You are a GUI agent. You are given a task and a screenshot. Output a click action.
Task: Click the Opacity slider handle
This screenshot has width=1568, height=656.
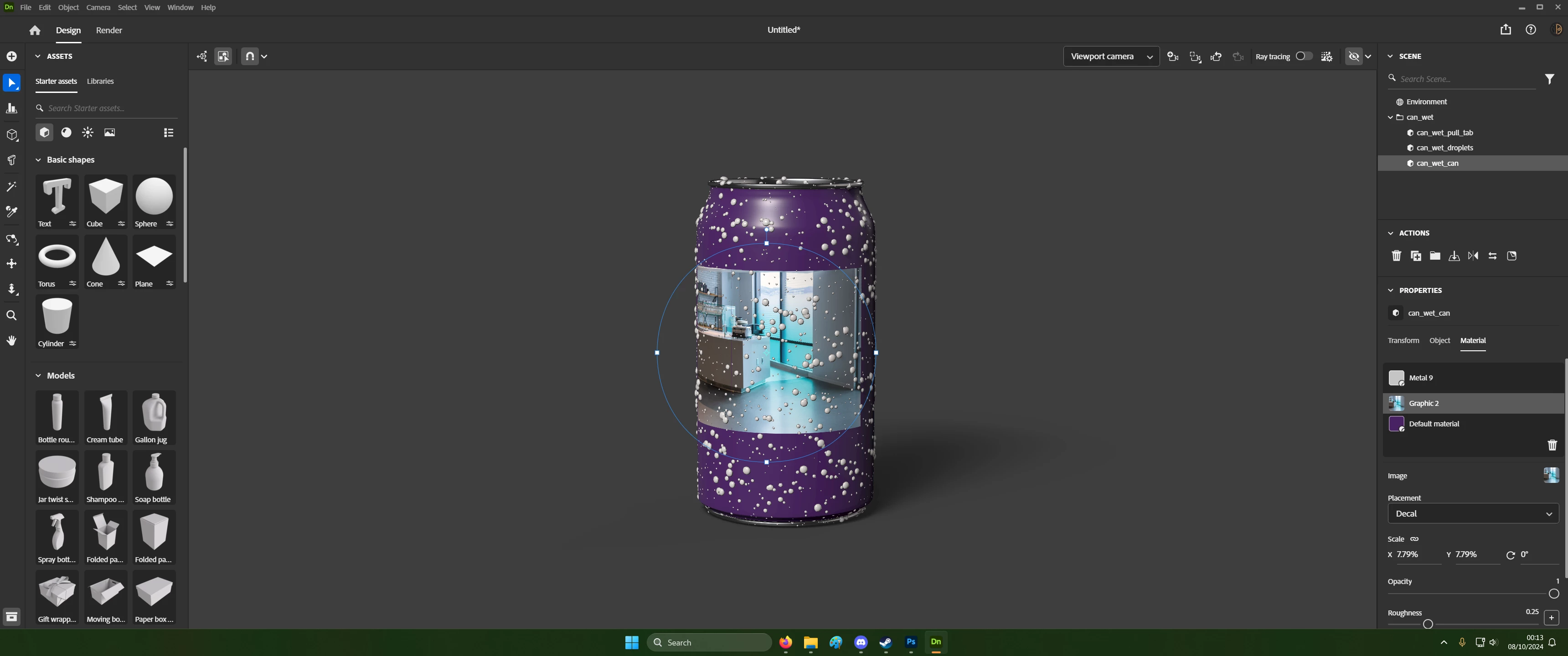(1553, 594)
